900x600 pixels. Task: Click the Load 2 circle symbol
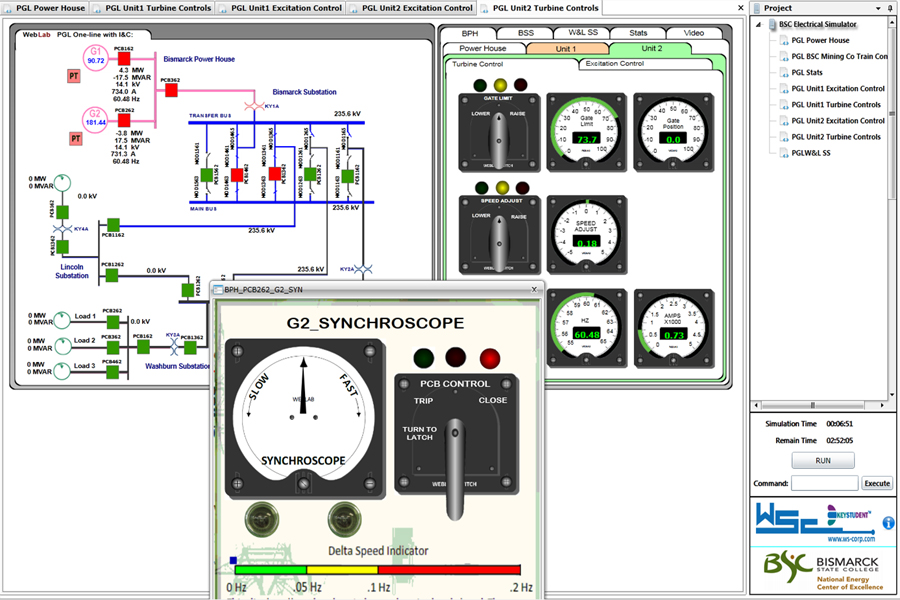[62, 345]
